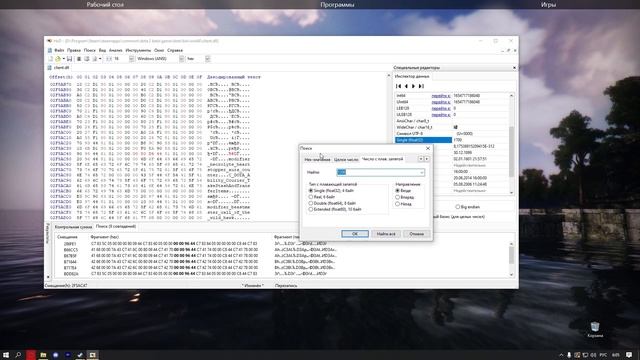Open Windows taskbar search magnifier
The image size is (640, 360).
pyautogui.click(x=18, y=355)
